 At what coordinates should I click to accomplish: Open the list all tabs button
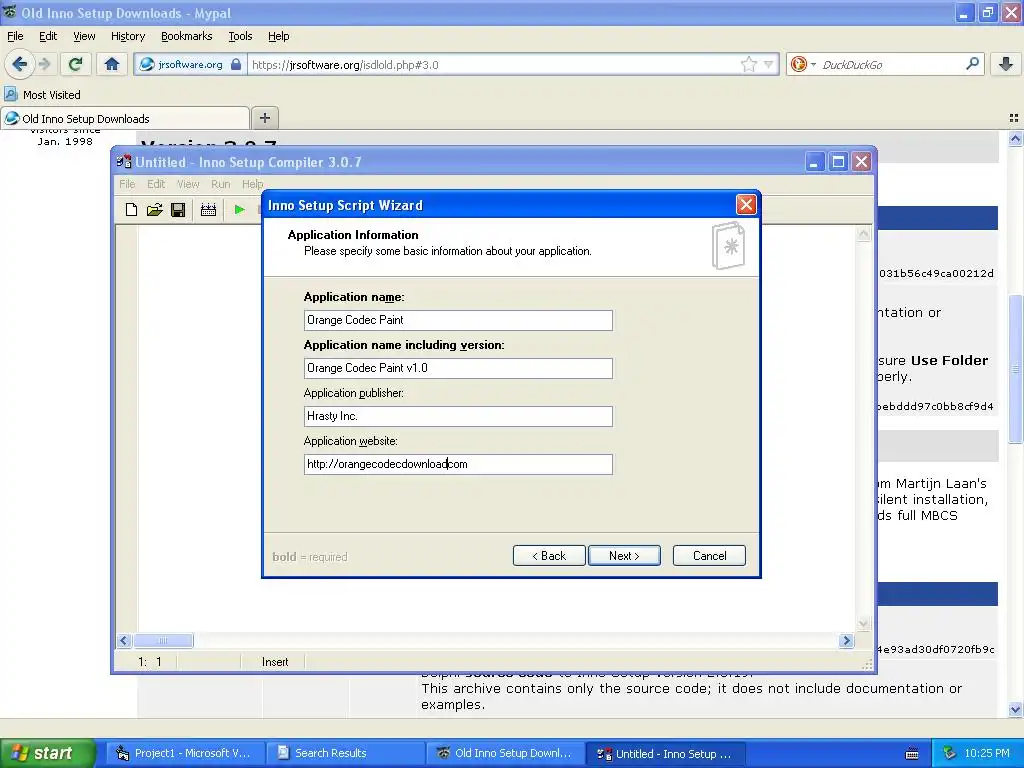pyautogui.click(x=1014, y=118)
